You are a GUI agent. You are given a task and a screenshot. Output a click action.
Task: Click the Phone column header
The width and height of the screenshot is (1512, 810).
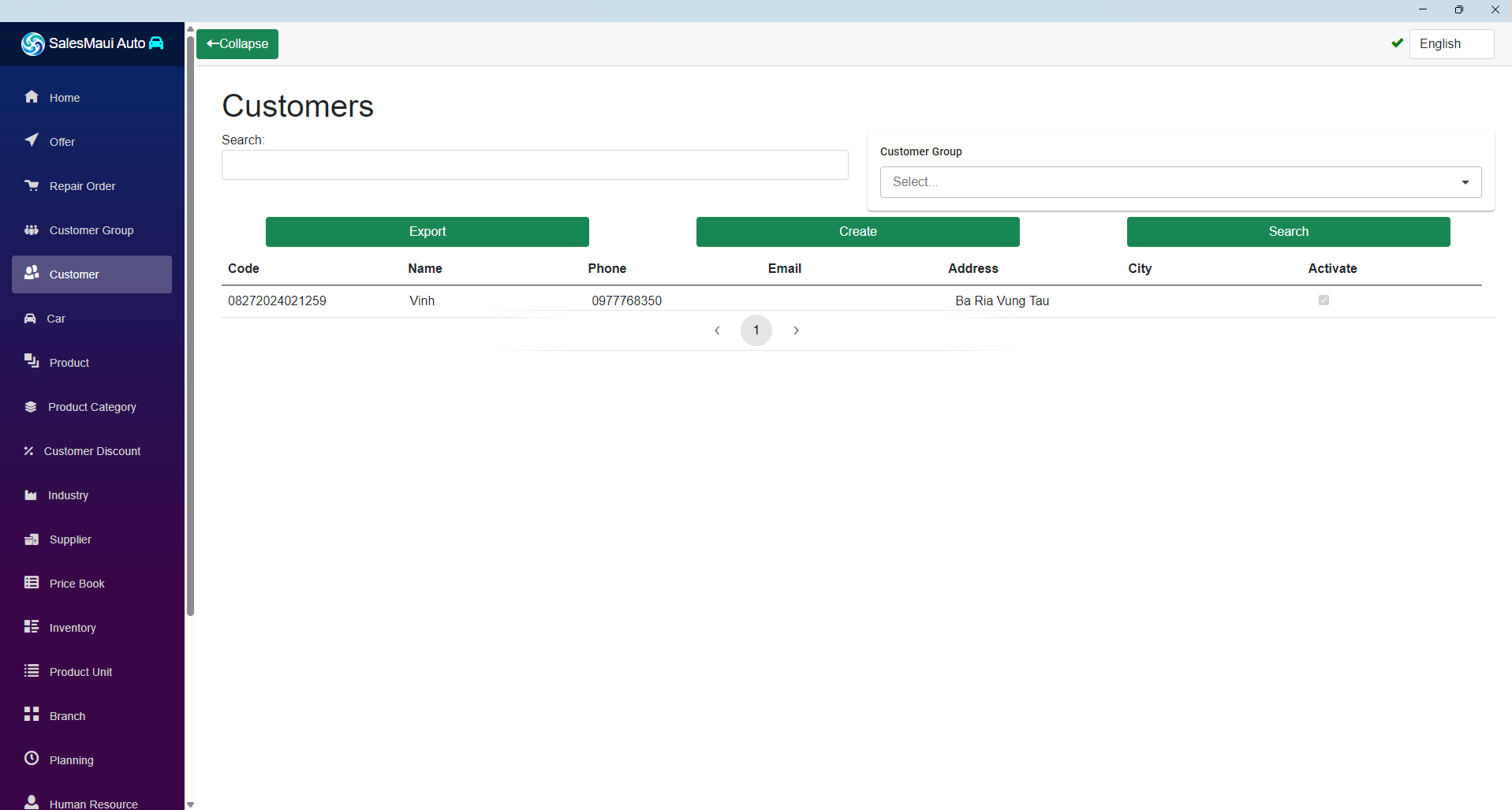point(607,268)
